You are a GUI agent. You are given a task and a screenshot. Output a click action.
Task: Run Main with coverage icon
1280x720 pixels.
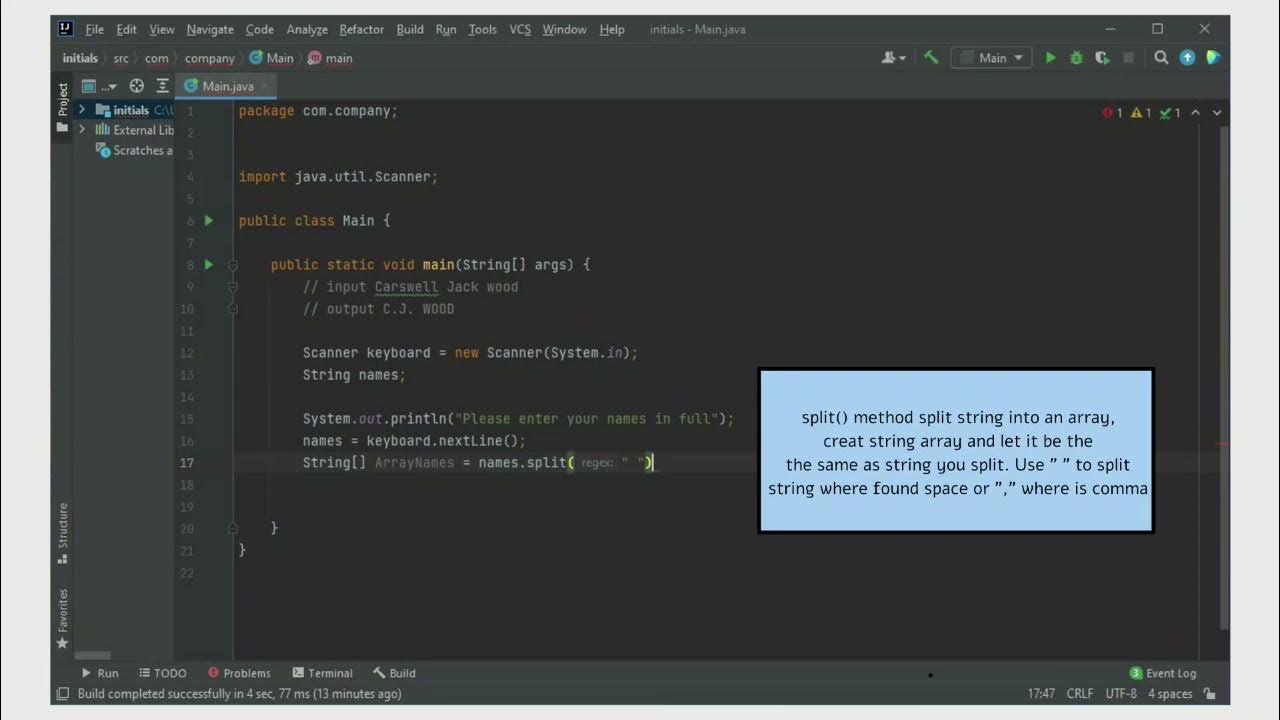[1102, 58]
